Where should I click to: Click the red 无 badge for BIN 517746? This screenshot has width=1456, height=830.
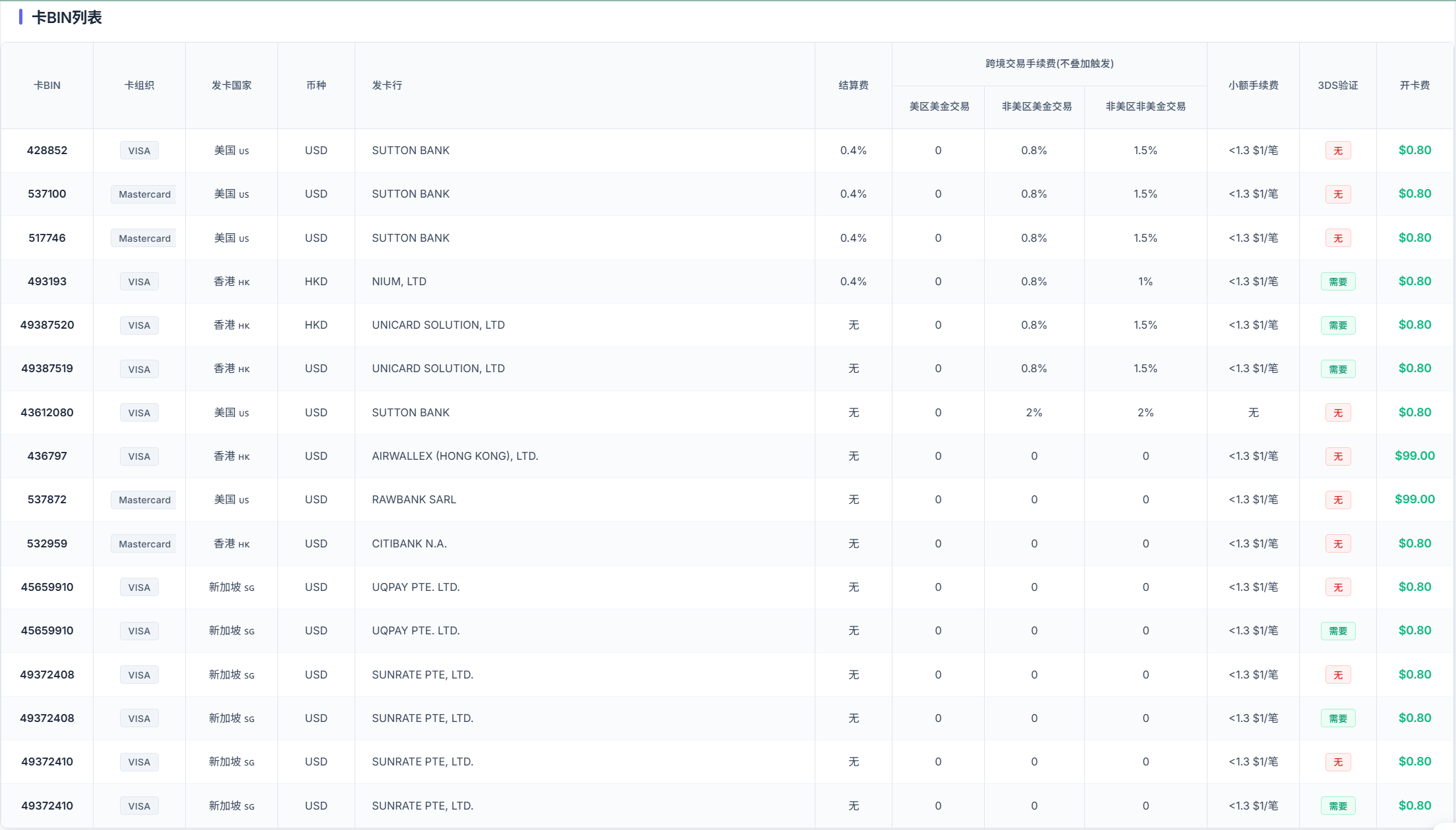pos(1338,238)
